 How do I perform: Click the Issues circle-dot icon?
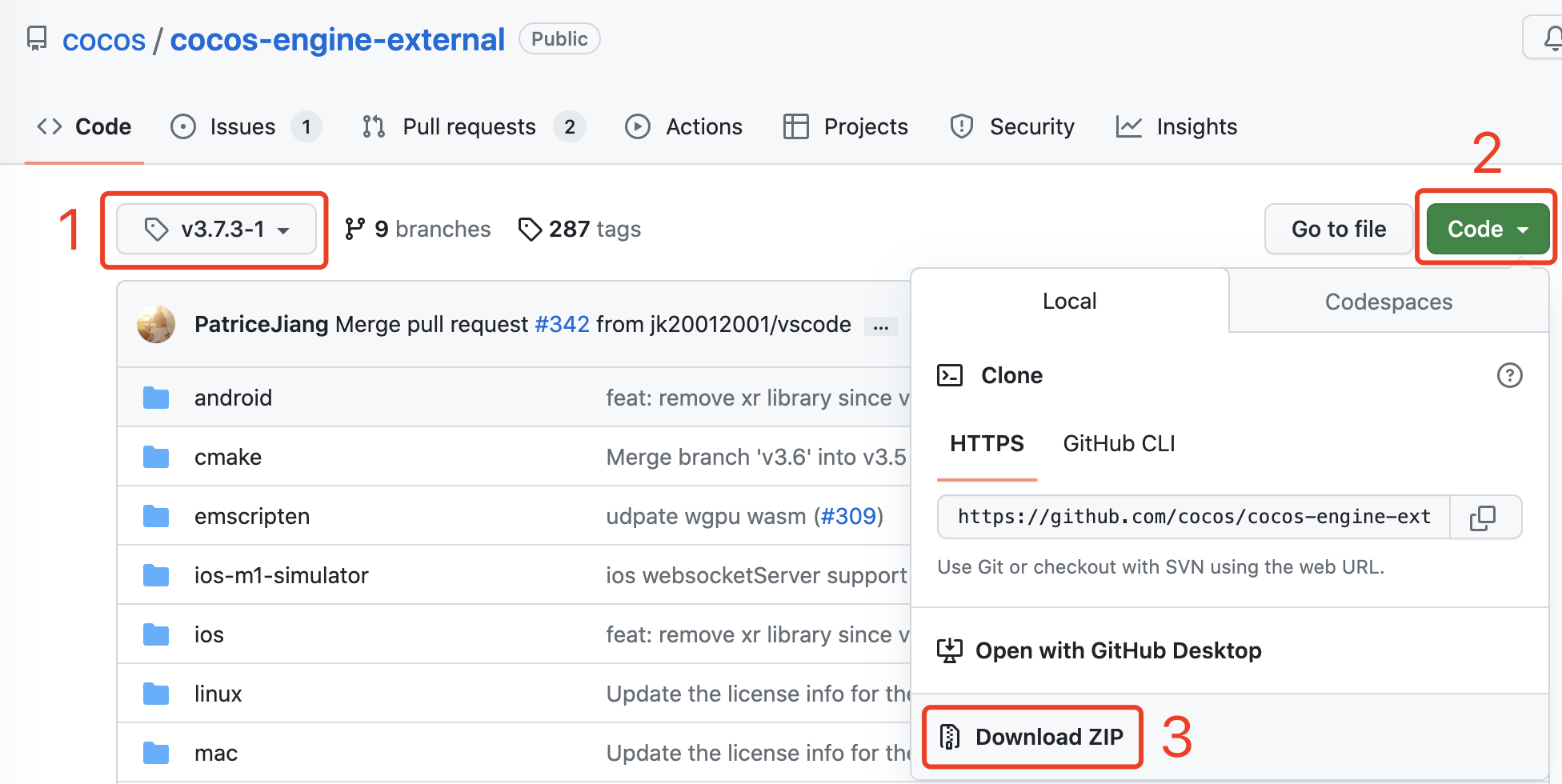click(x=183, y=126)
